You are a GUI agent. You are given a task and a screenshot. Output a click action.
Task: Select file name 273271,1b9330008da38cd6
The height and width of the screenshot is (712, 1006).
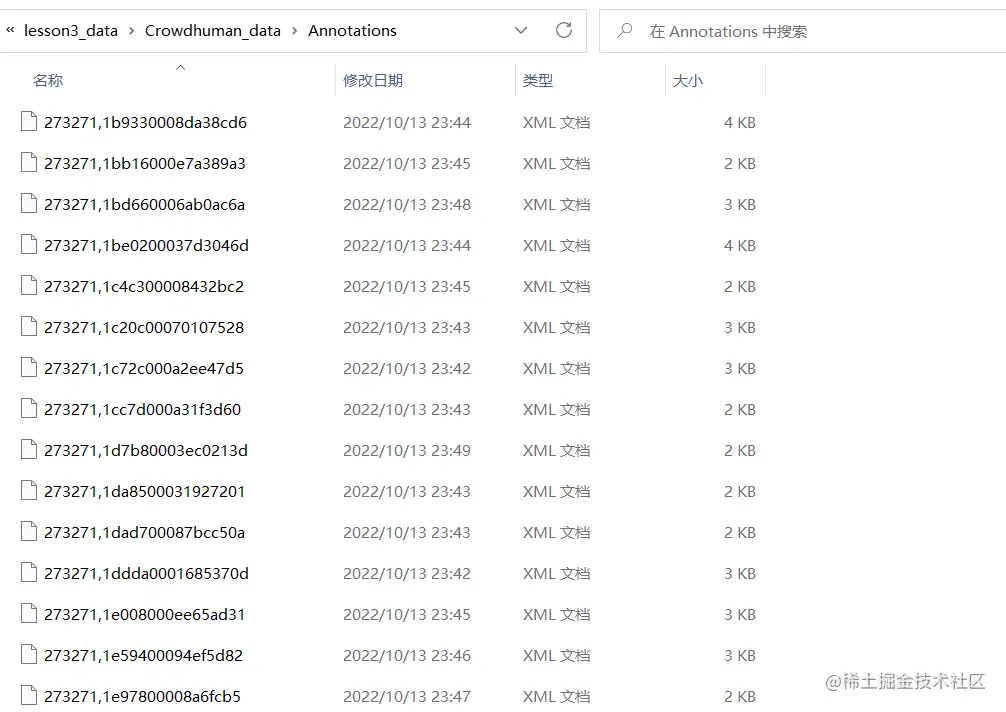[x=146, y=123]
